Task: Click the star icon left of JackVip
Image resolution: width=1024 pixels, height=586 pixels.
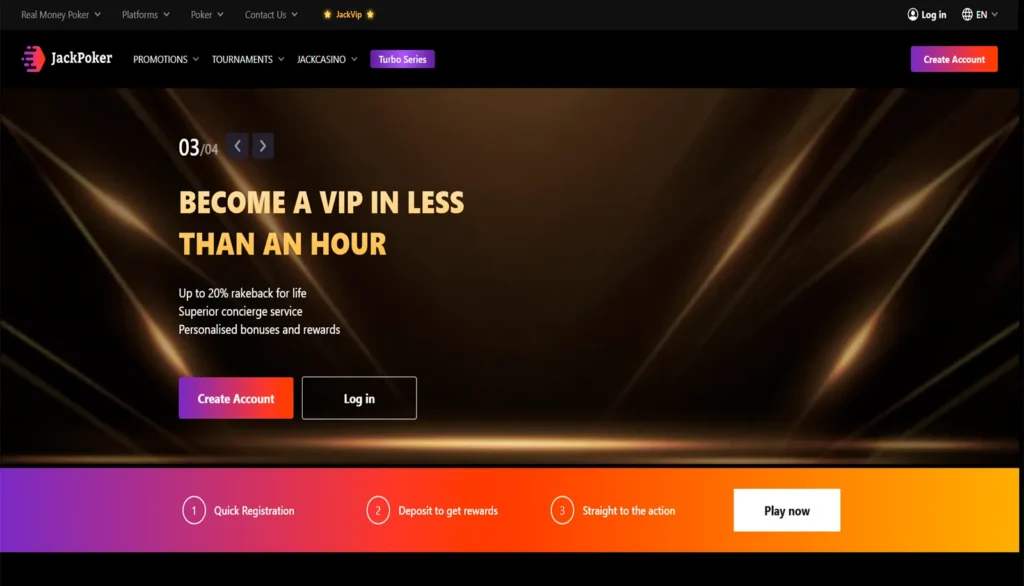Action: (x=327, y=14)
